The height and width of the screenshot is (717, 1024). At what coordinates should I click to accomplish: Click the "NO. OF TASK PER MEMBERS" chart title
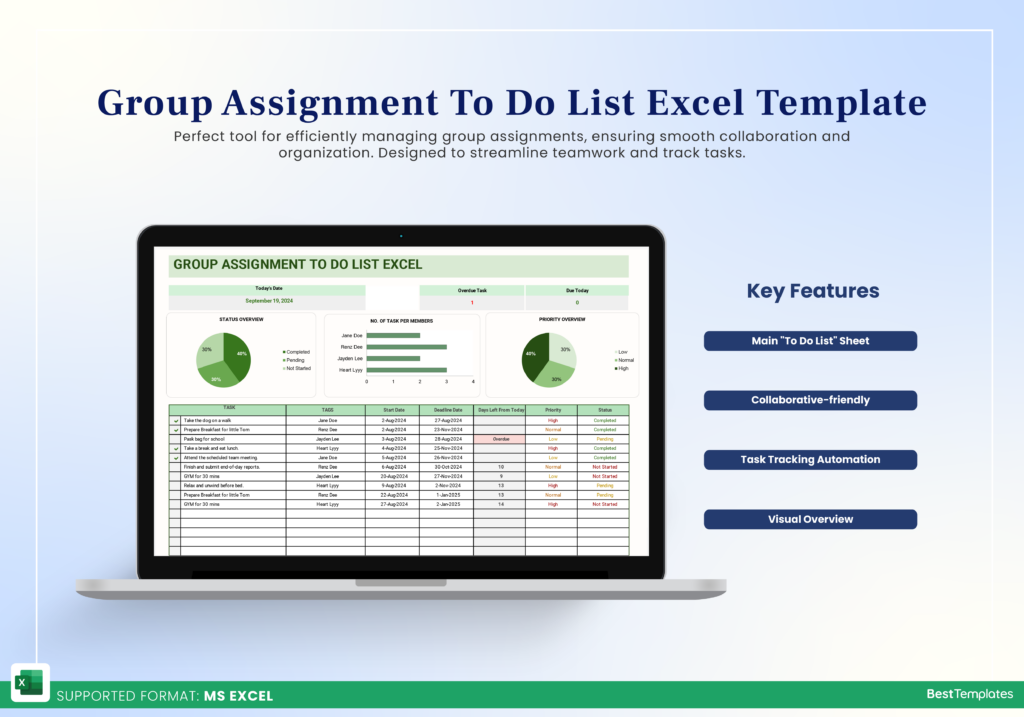pyautogui.click(x=401, y=321)
